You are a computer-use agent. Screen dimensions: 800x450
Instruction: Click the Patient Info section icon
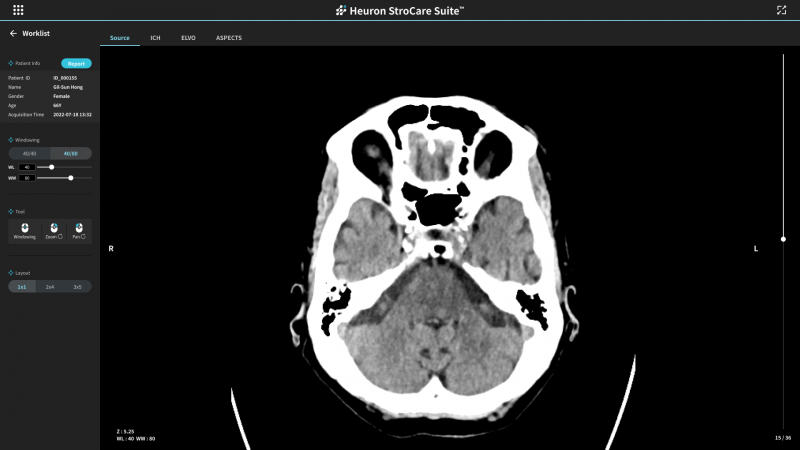click(11, 63)
